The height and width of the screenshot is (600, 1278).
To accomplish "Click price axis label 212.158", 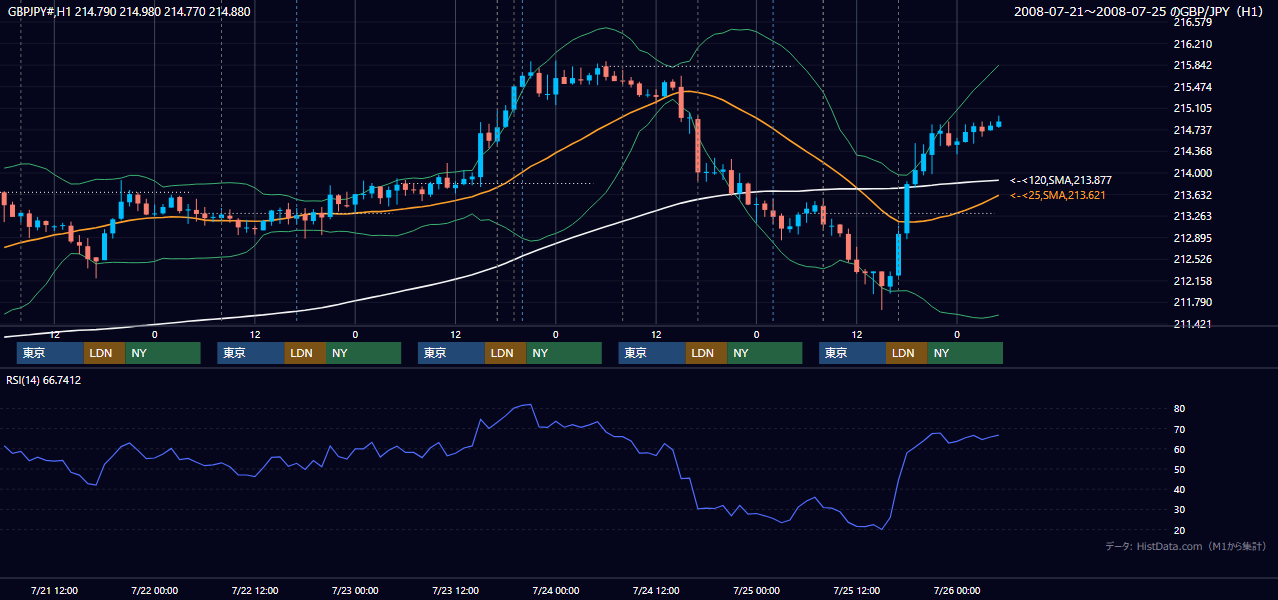I will (x=1193, y=281).
